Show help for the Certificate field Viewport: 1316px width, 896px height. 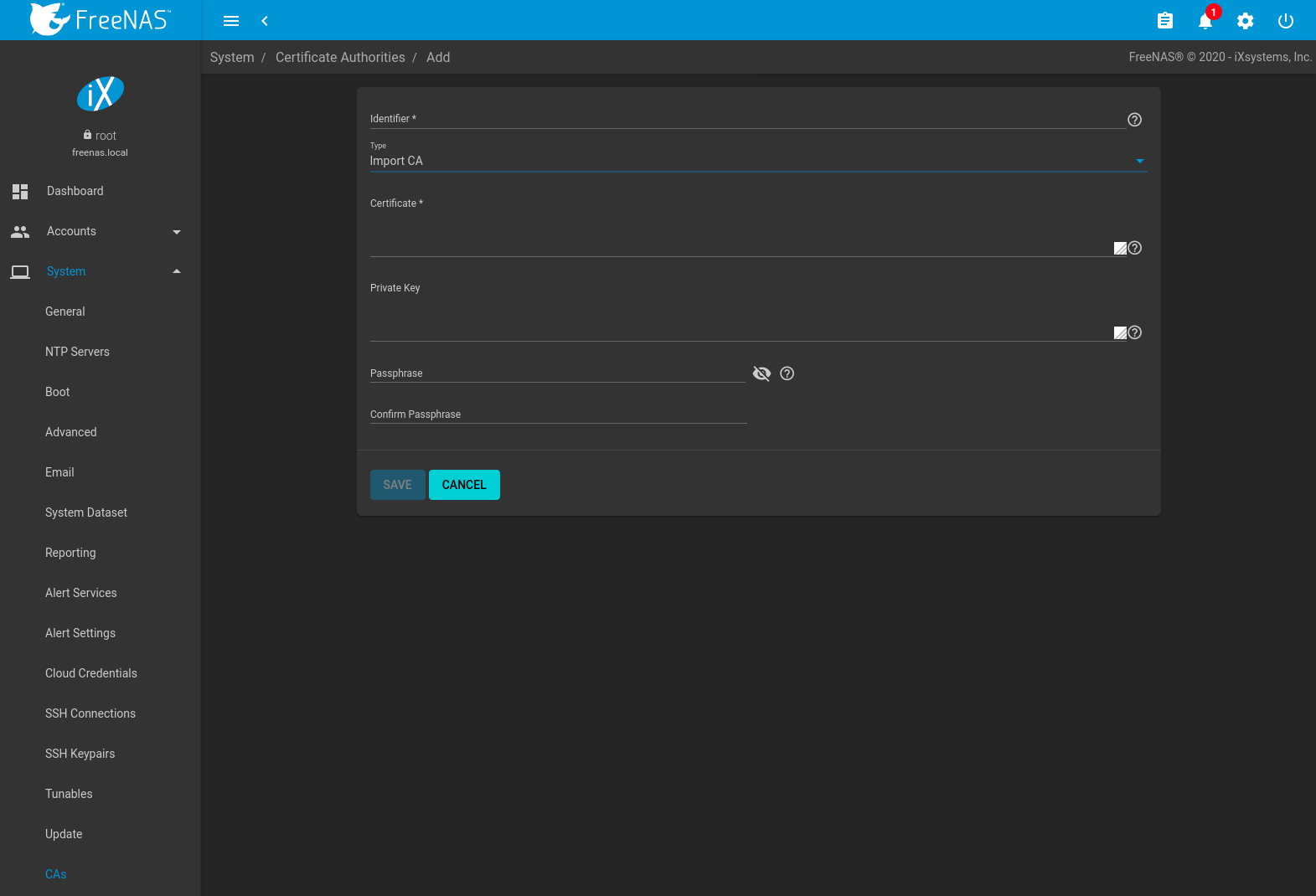[x=1135, y=248]
